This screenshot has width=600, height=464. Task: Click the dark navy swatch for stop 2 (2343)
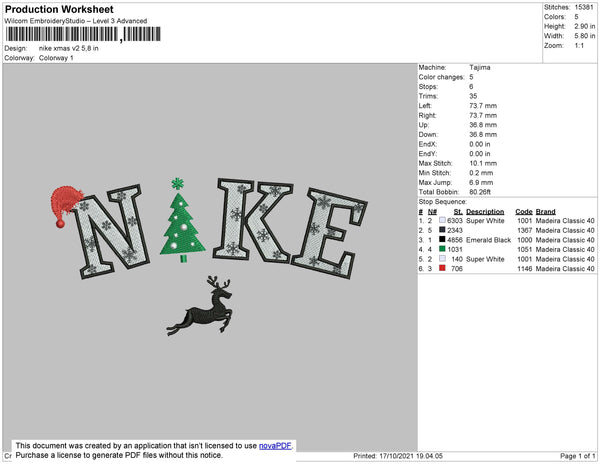point(442,230)
